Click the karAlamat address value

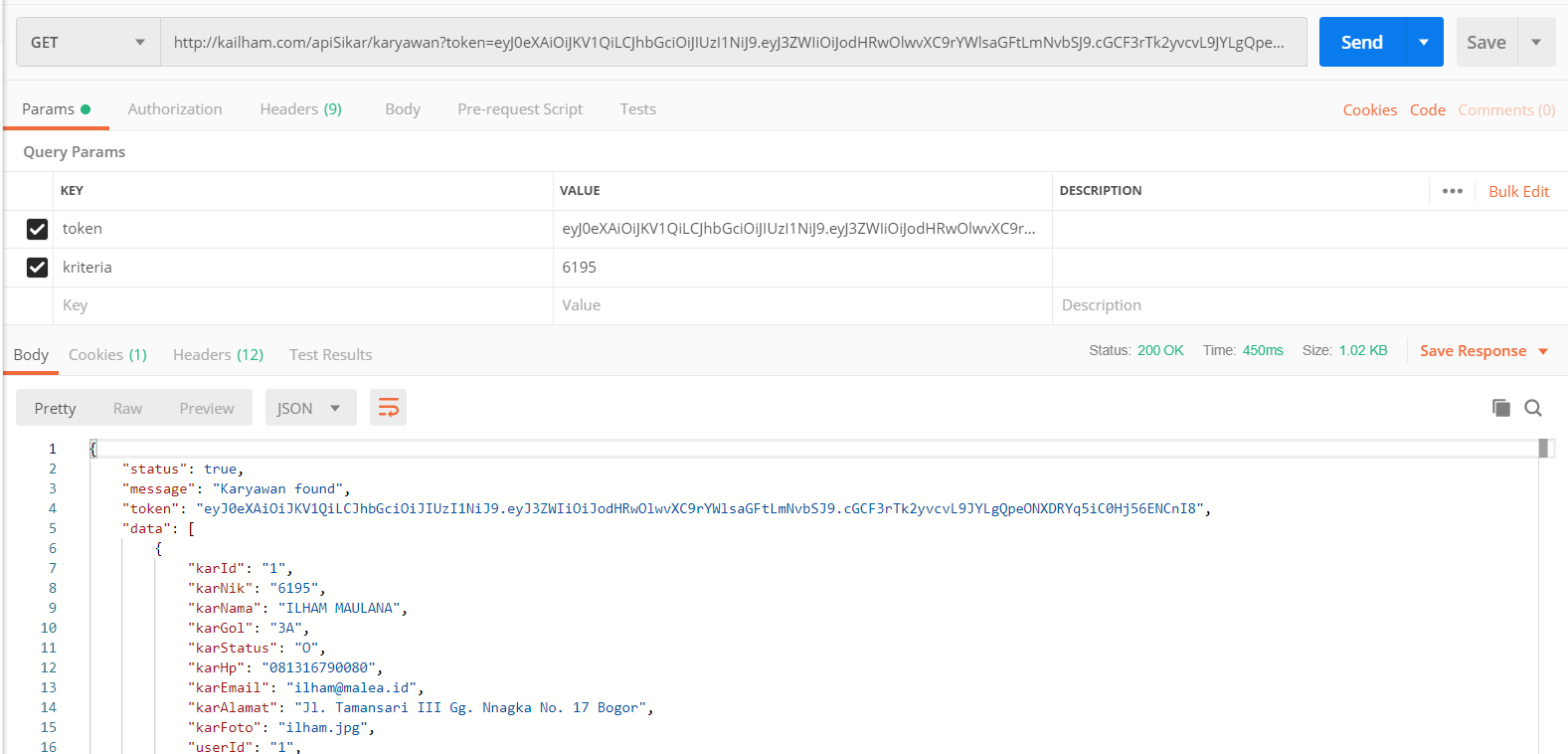(x=469, y=708)
